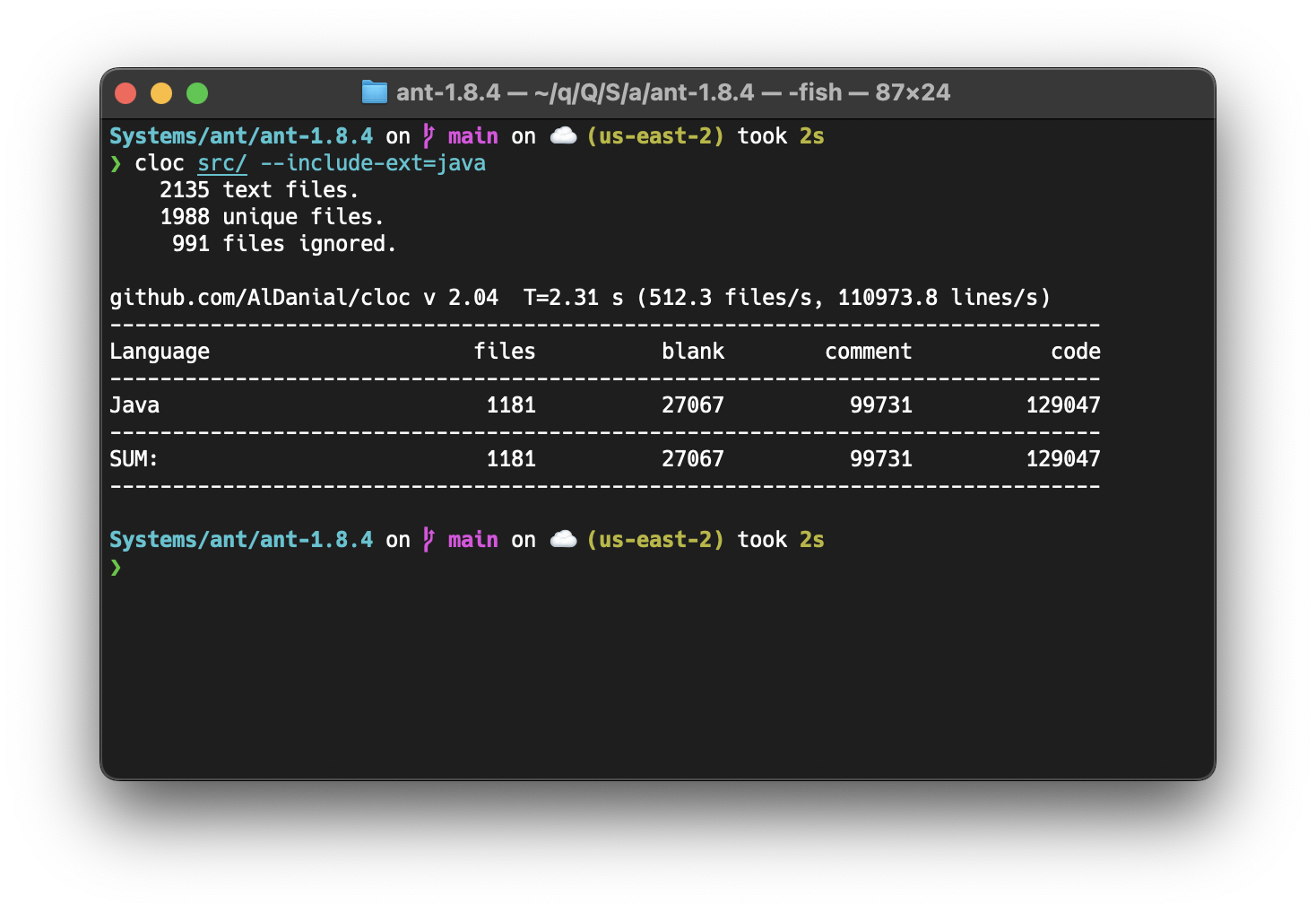Click the git branch icon in first prompt

pyautogui.click(x=429, y=136)
